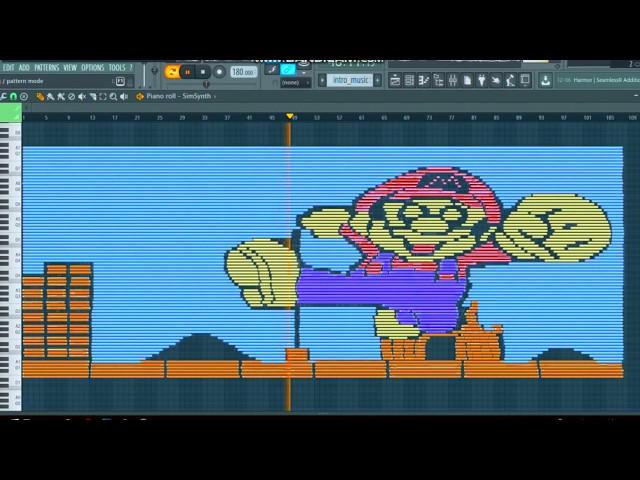Image resolution: width=640 pixels, height=480 pixels.
Task: Open the VIEW menu
Action: coord(70,67)
